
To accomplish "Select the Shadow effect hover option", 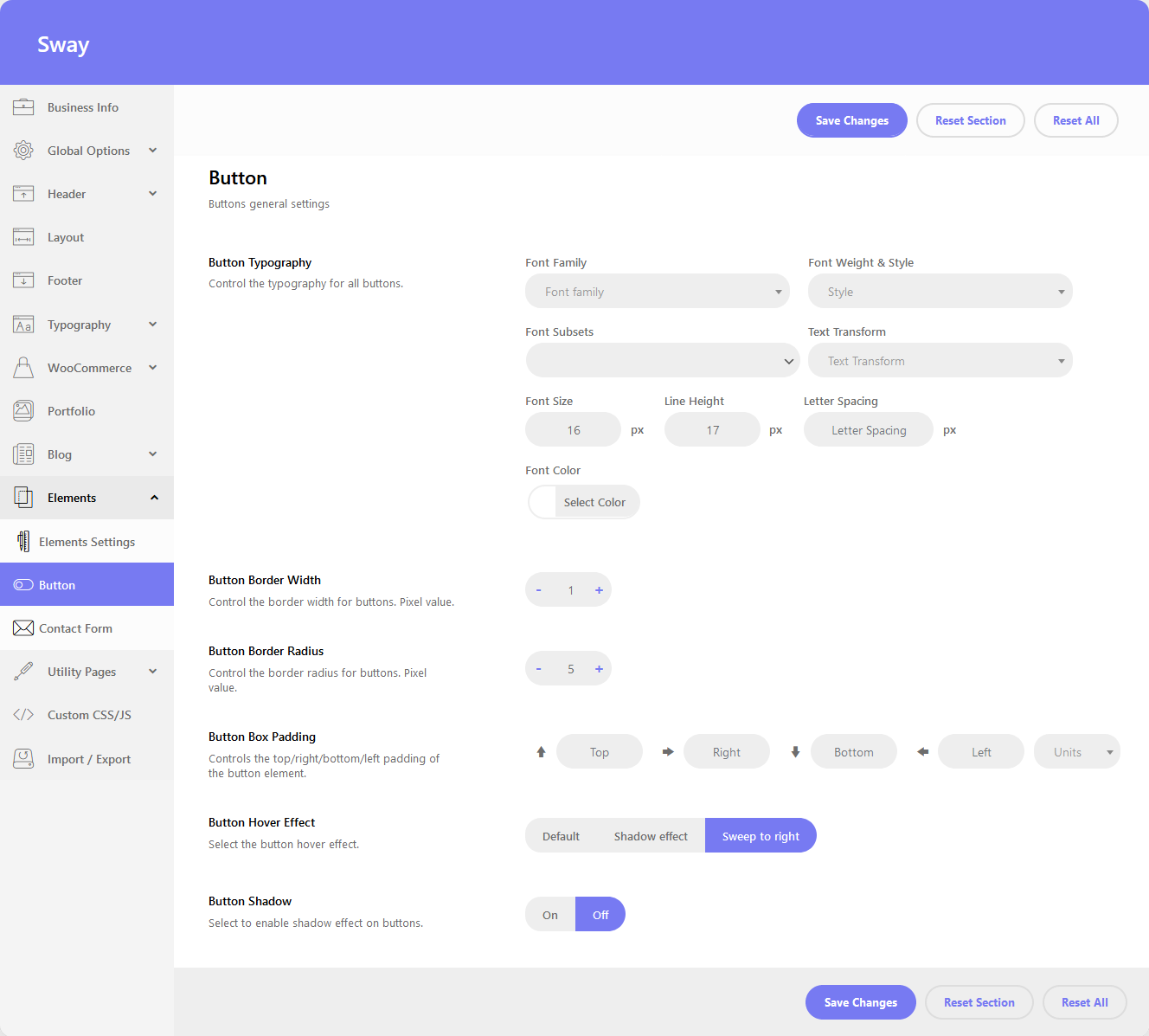I will (x=651, y=836).
